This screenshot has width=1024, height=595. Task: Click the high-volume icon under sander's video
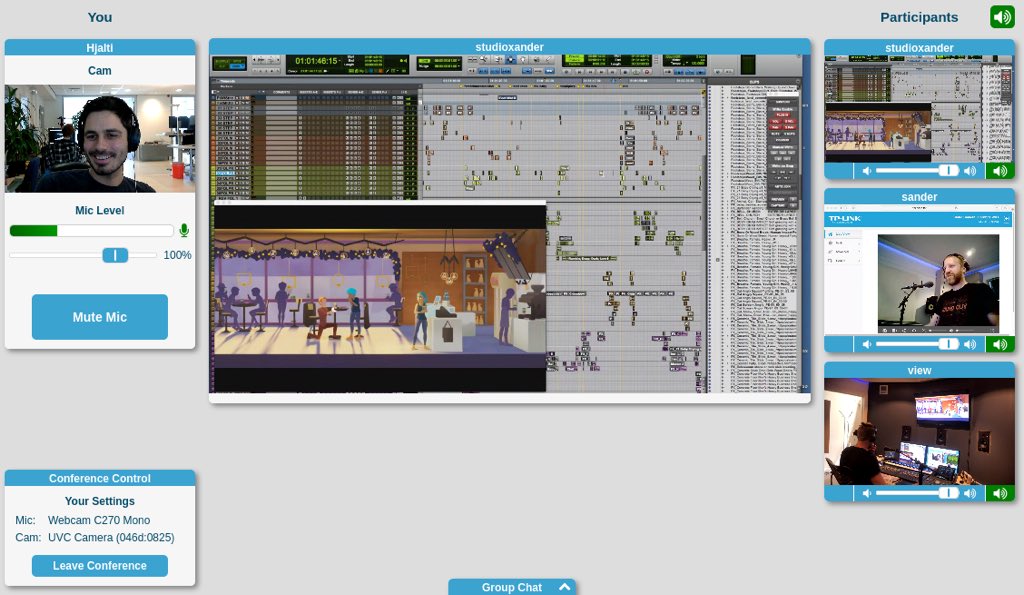[x=970, y=344]
